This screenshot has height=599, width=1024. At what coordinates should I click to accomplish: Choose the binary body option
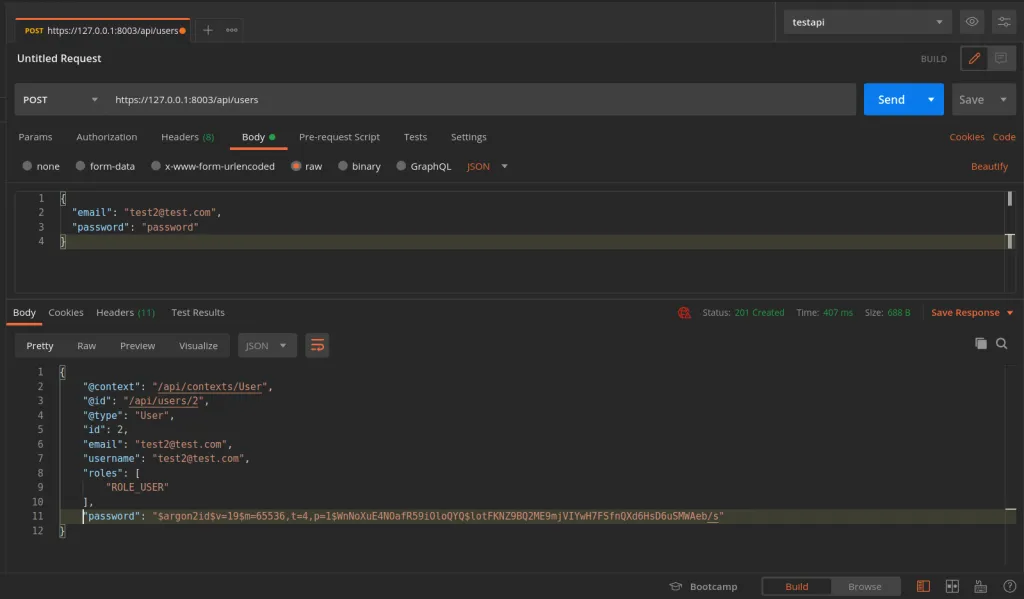(x=343, y=167)
